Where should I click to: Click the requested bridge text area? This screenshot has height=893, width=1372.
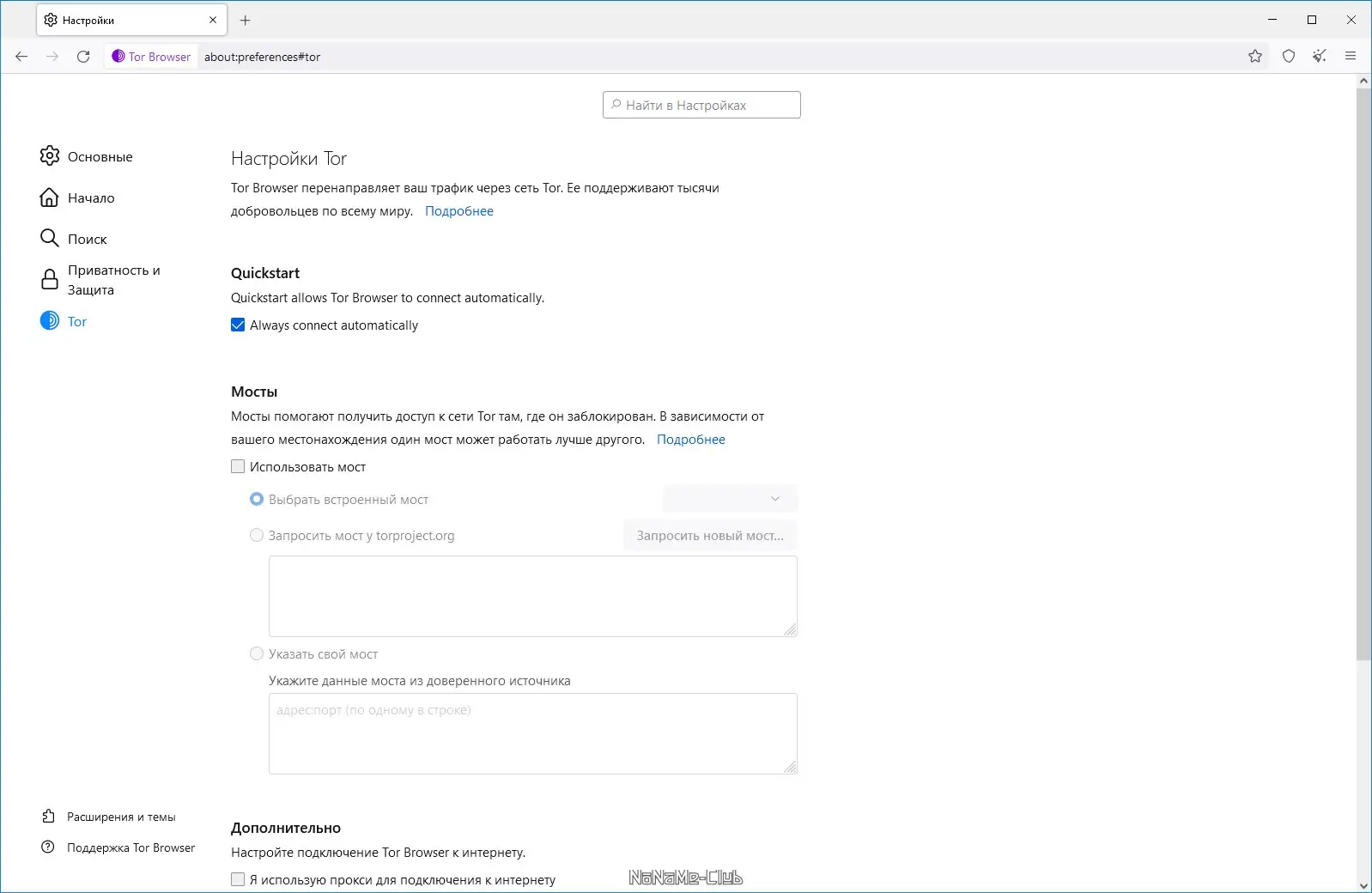pyautogui.click(x=533, y=596)
